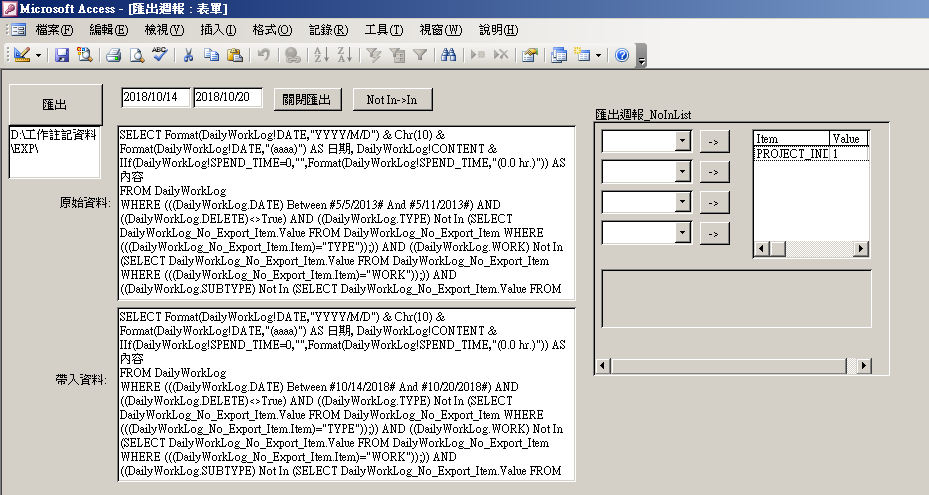
Task: Select the PROJECT_IND row in list
Action: 811,154
